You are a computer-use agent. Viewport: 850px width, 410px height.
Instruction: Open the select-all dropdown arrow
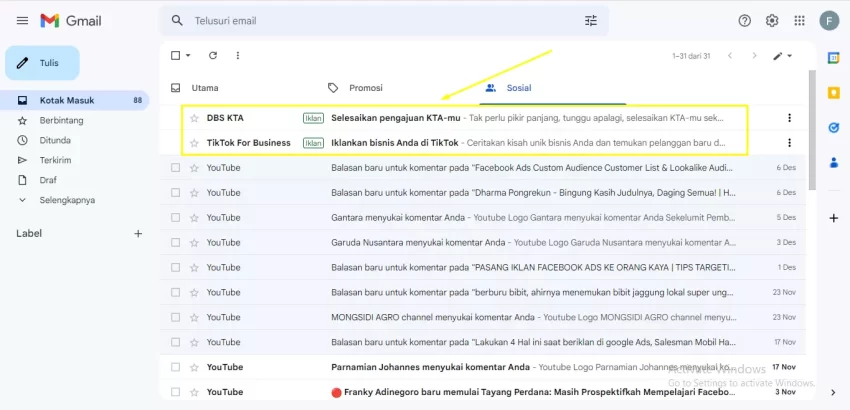pyautogui.click(x=188, y=55)
